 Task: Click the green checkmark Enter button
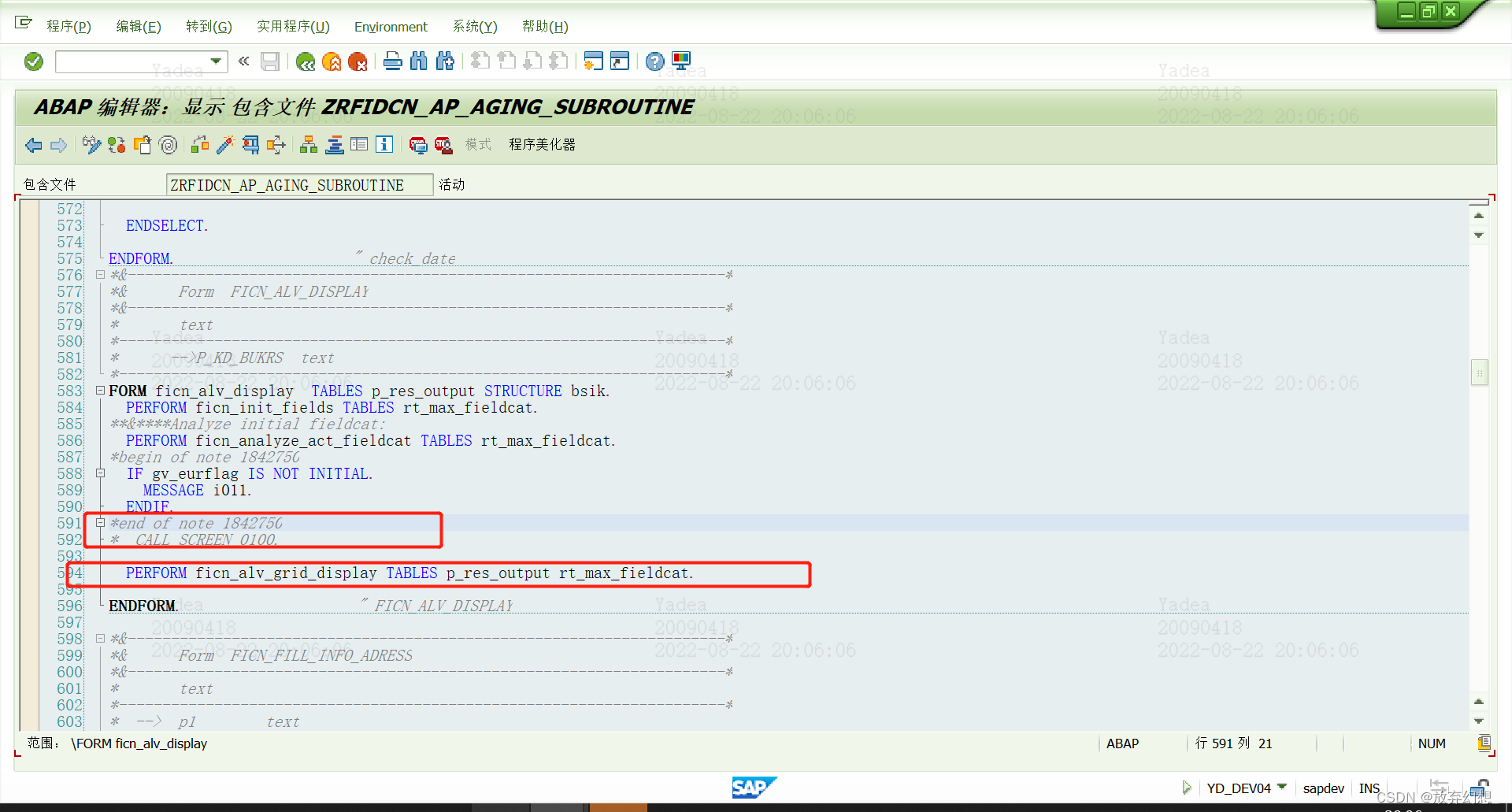pyautogui.click(x=33, y=61)
